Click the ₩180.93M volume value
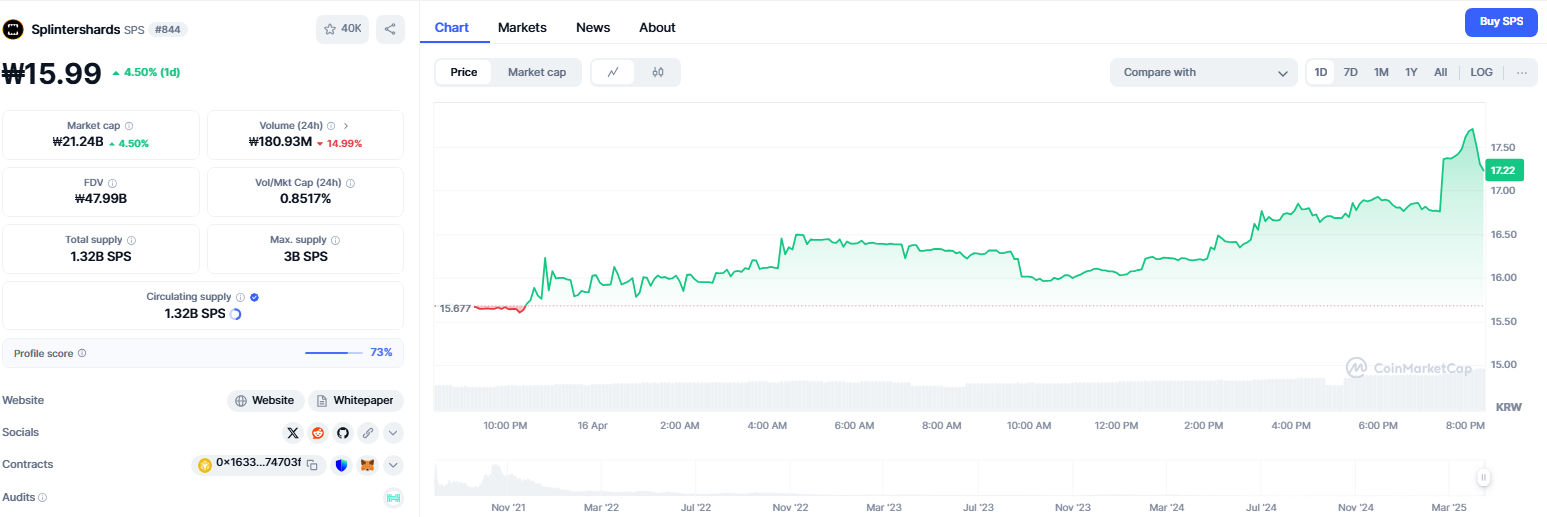The height and width of the screenshot is (517, 1547). (x=280, y=143)
